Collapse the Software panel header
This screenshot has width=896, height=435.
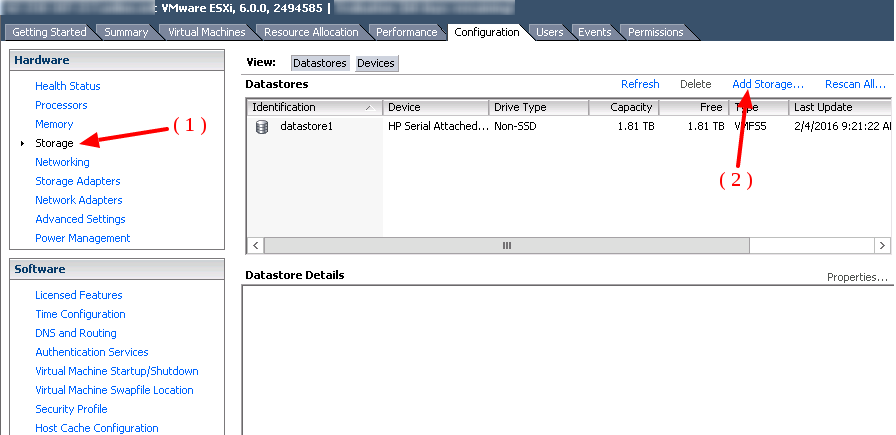coord(117,269)
